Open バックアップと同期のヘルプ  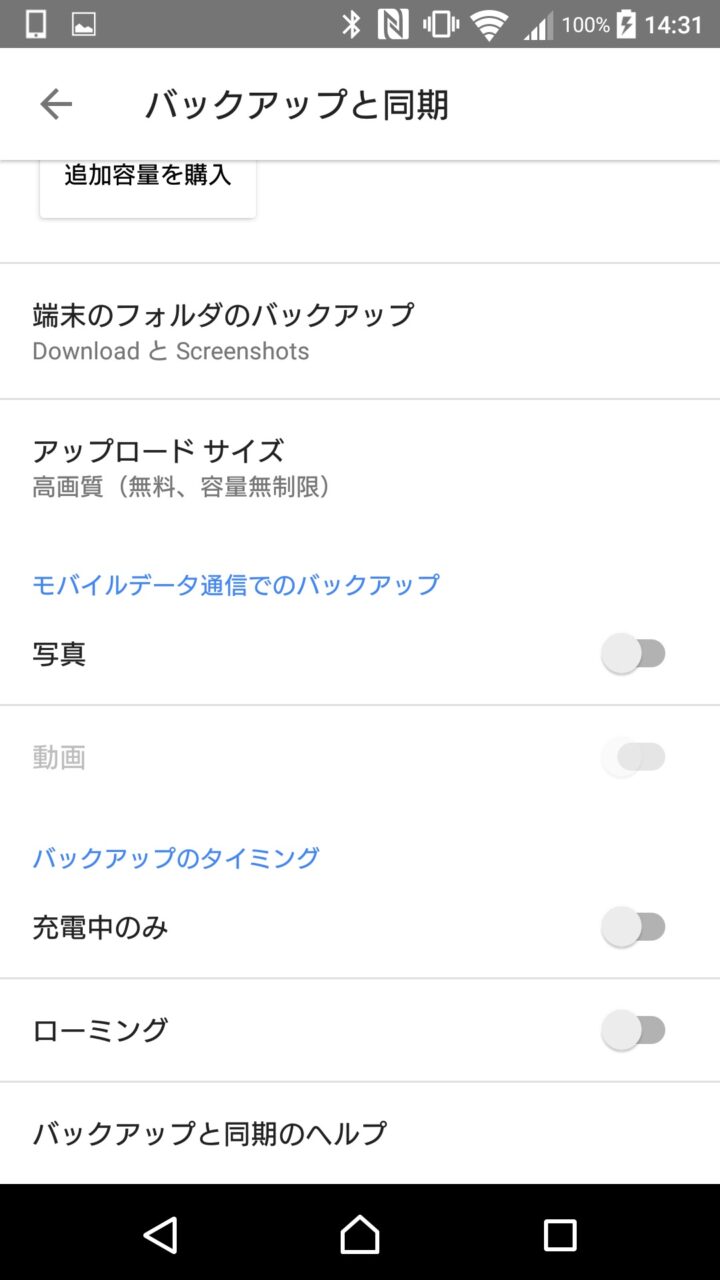360,1133
